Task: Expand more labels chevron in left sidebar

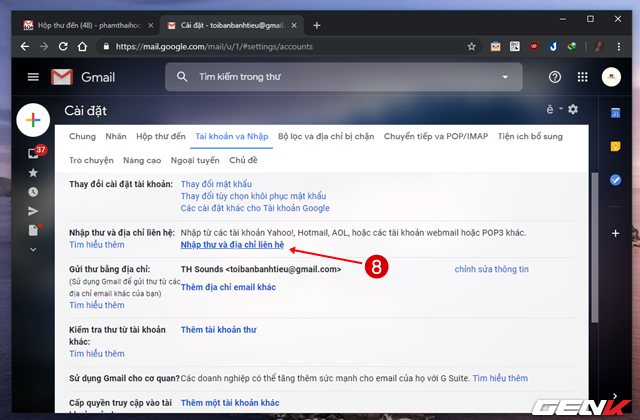Action: coord(33,250)
